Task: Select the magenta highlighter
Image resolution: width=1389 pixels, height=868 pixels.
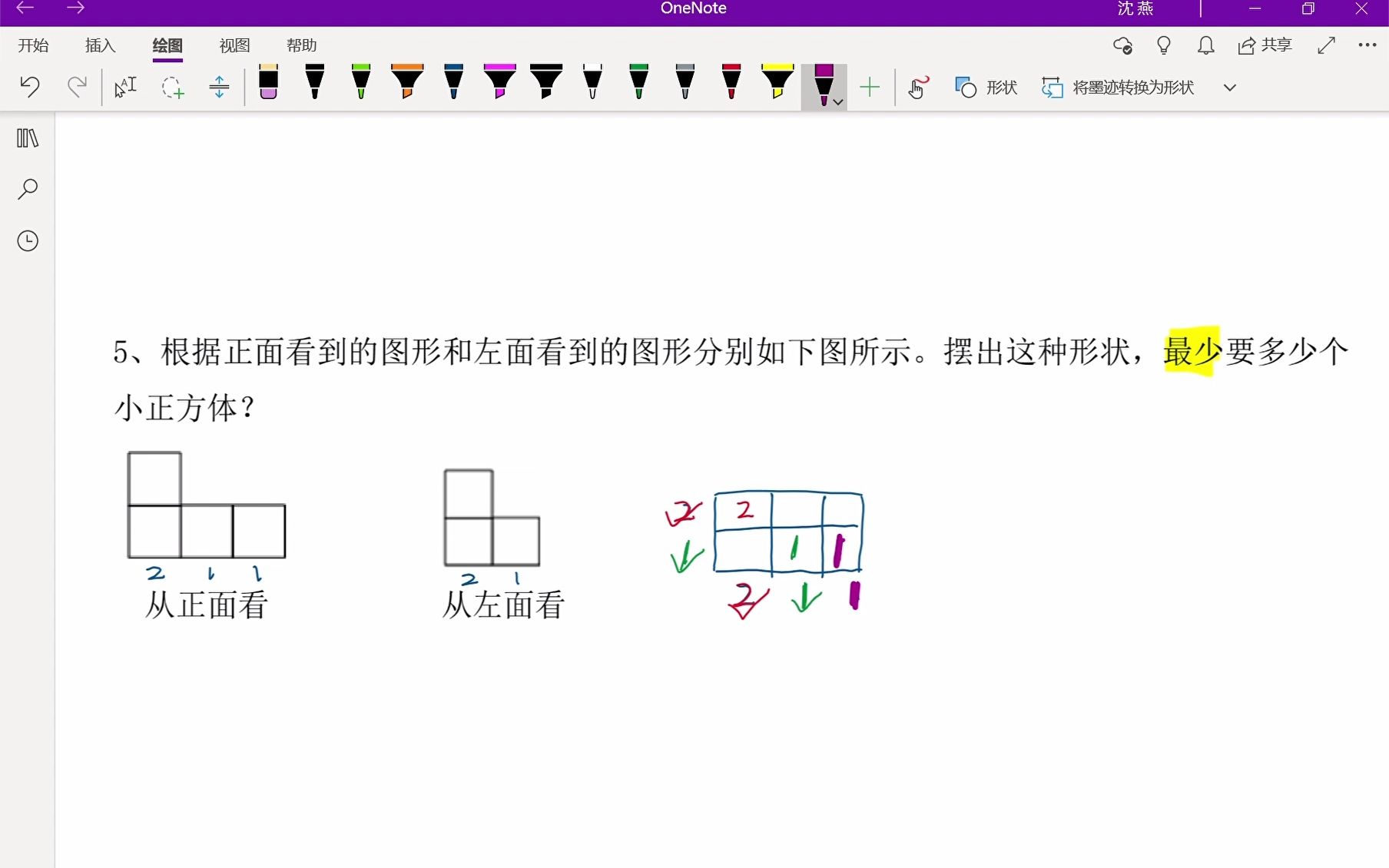Action: tap(500, 81)
